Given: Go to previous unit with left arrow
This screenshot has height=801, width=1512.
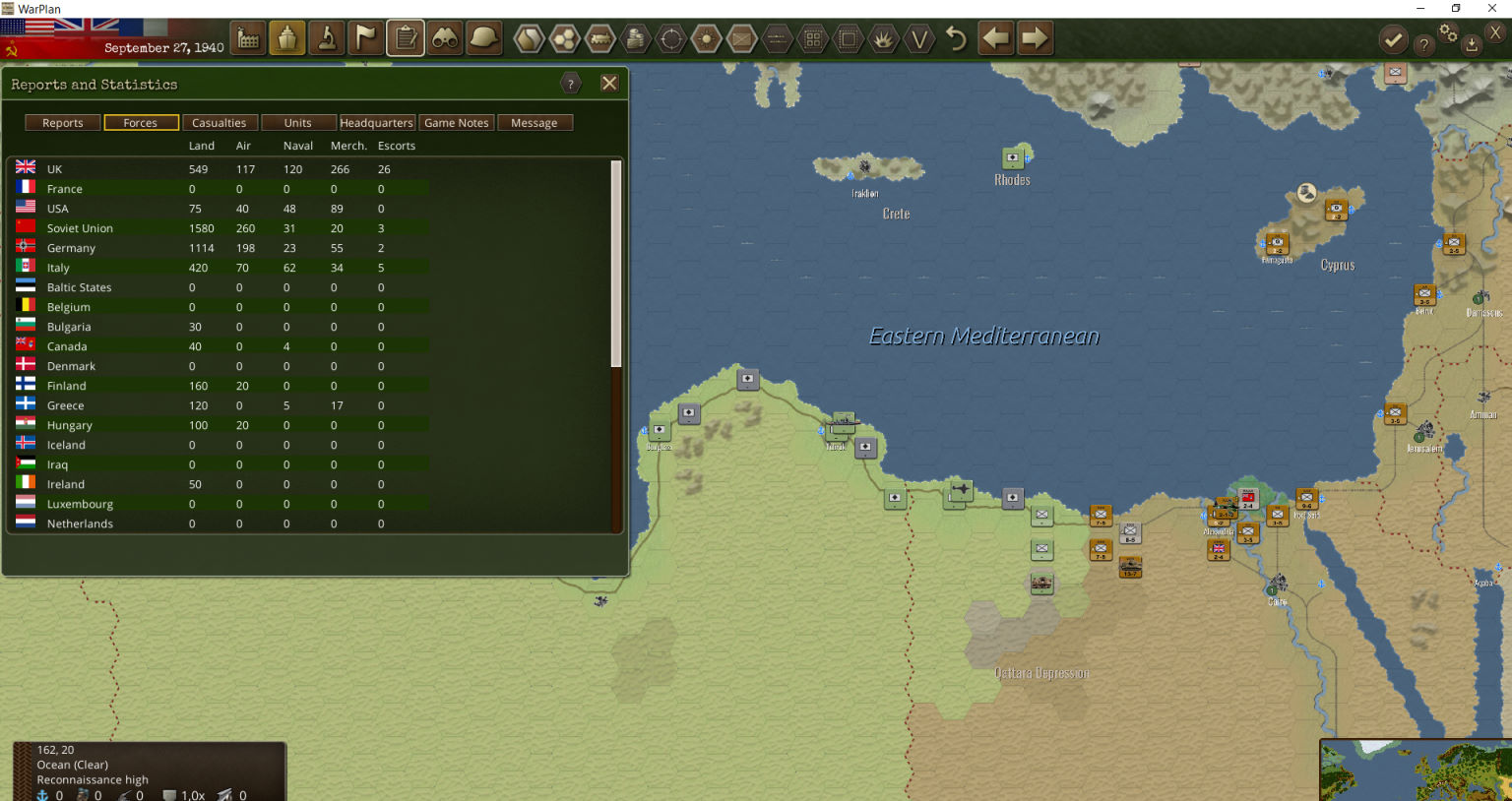Looking at the screenshot, I should pyautogui.click(x=996, y=39).
